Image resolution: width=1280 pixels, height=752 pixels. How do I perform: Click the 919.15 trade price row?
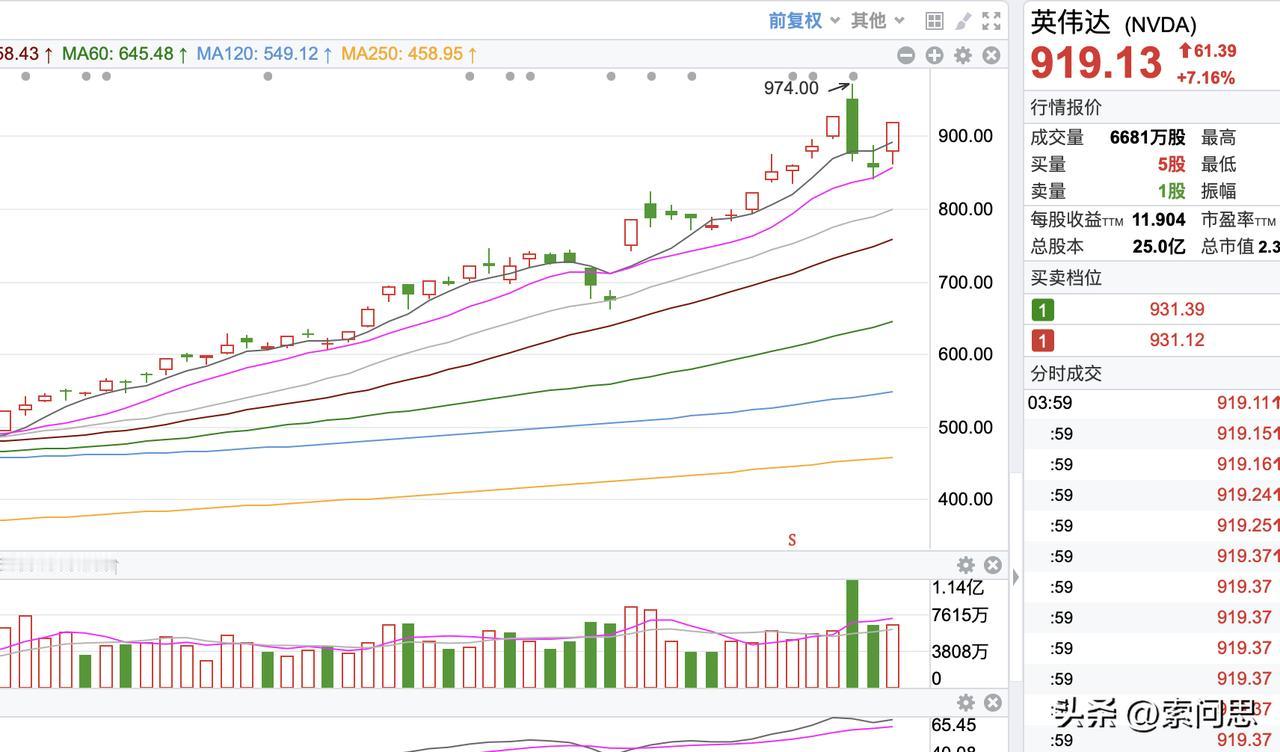pyautogui.click(x=1152, y=434)
